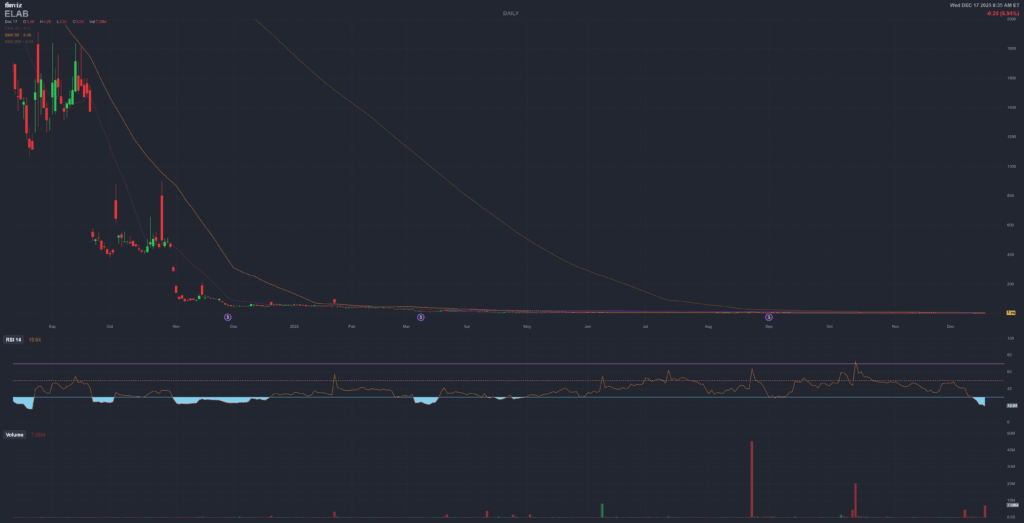Screen dimensions: 1024x523
Task: Click the 2025 label on time axis
Action: [294, 326]
